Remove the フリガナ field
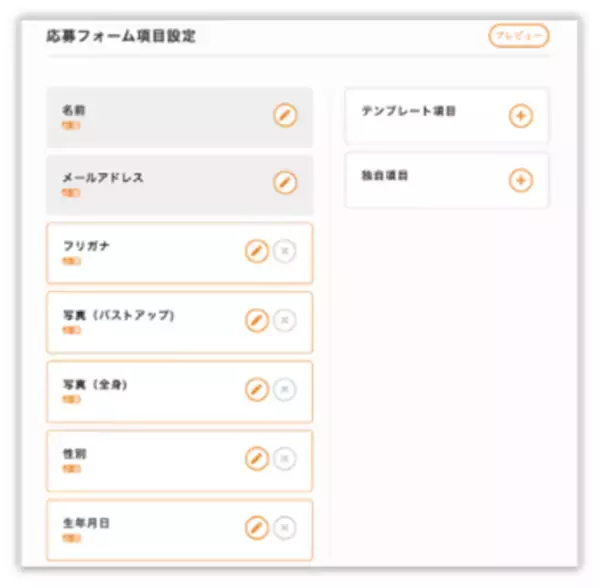 [x=284, y=252]
